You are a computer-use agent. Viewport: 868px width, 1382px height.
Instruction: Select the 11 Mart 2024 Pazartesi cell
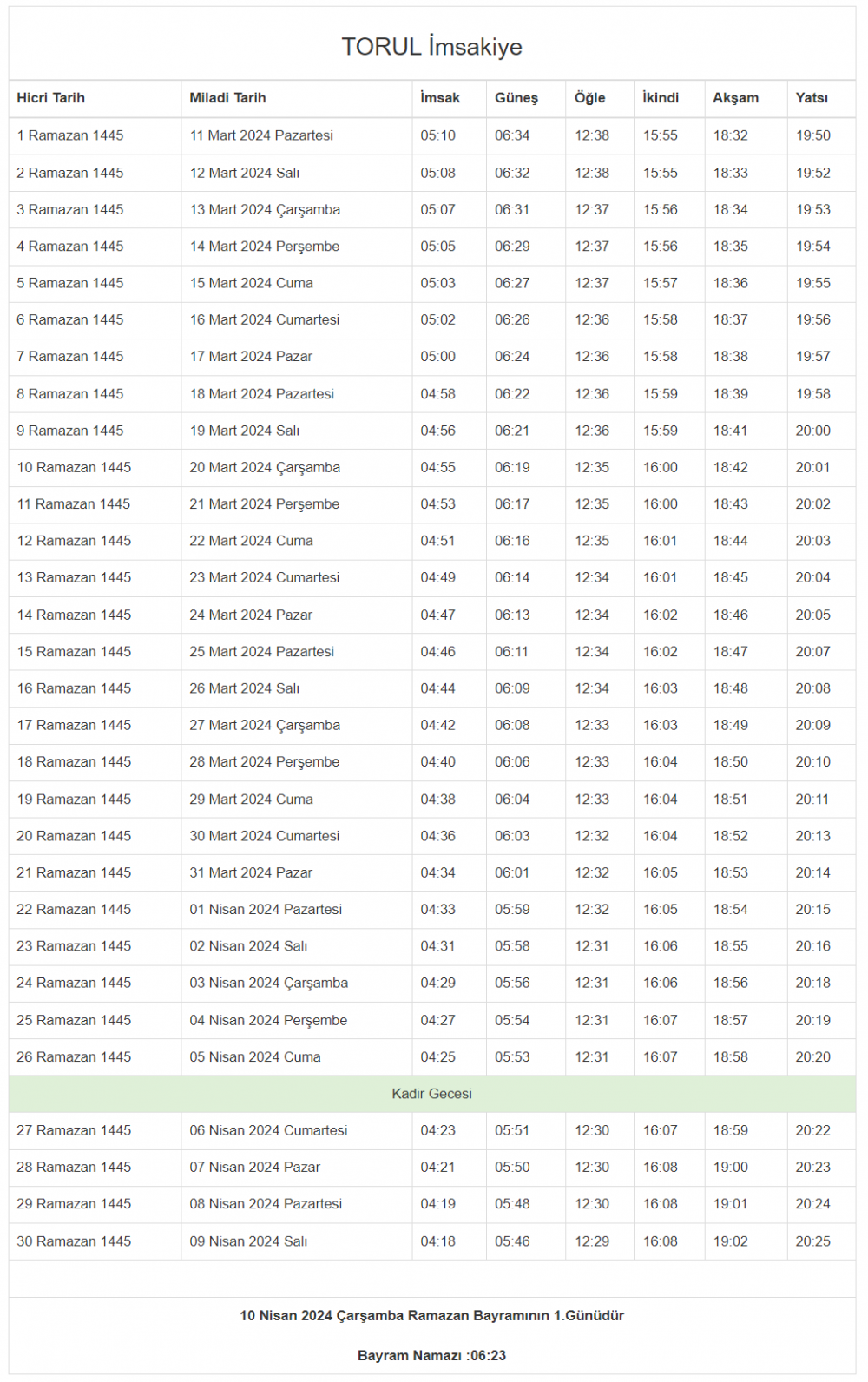261,135
